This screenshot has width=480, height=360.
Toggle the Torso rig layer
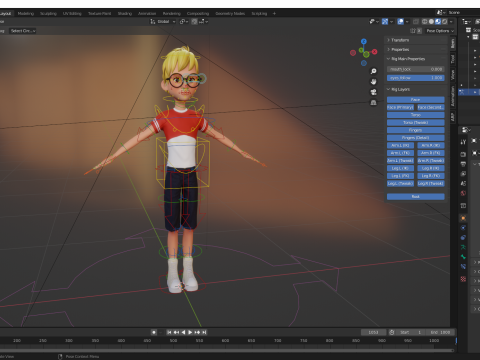tap(416, 115)
